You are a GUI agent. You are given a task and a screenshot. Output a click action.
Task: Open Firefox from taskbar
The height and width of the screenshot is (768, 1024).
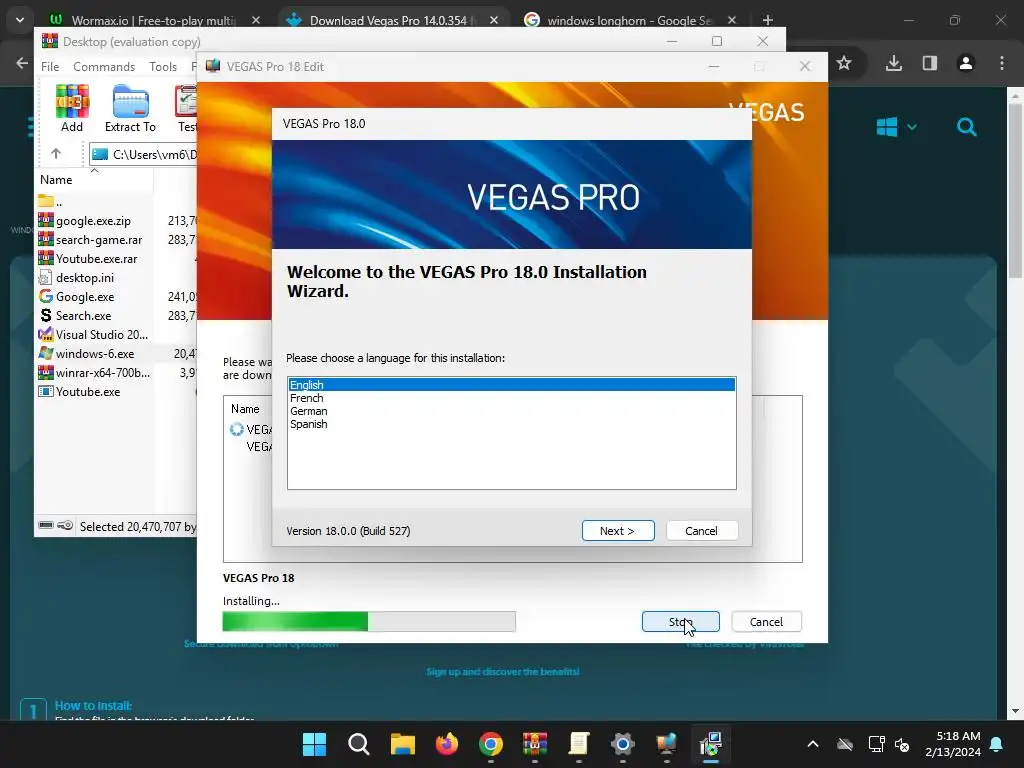coord(447,744)
